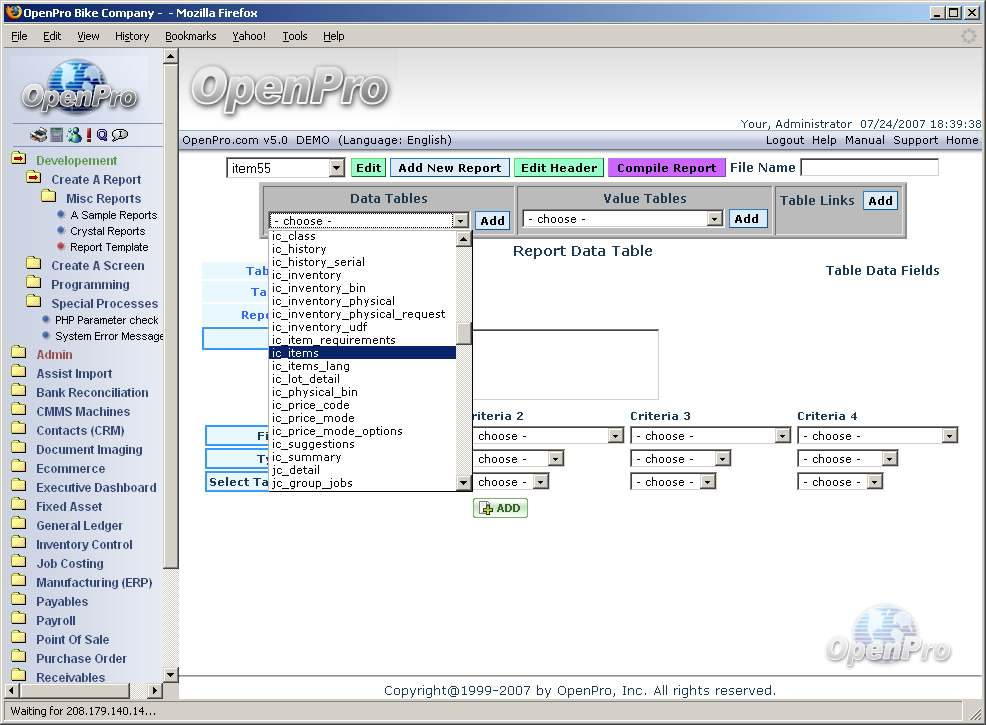
Task: Click the red exclamation mark icon
Action: click(x=89, y=135)
